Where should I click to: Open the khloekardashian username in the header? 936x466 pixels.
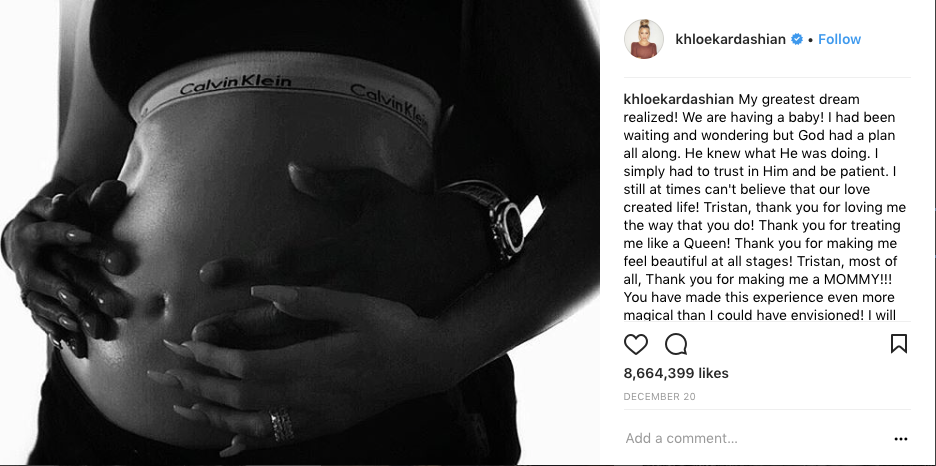click(x=731, y=39)
